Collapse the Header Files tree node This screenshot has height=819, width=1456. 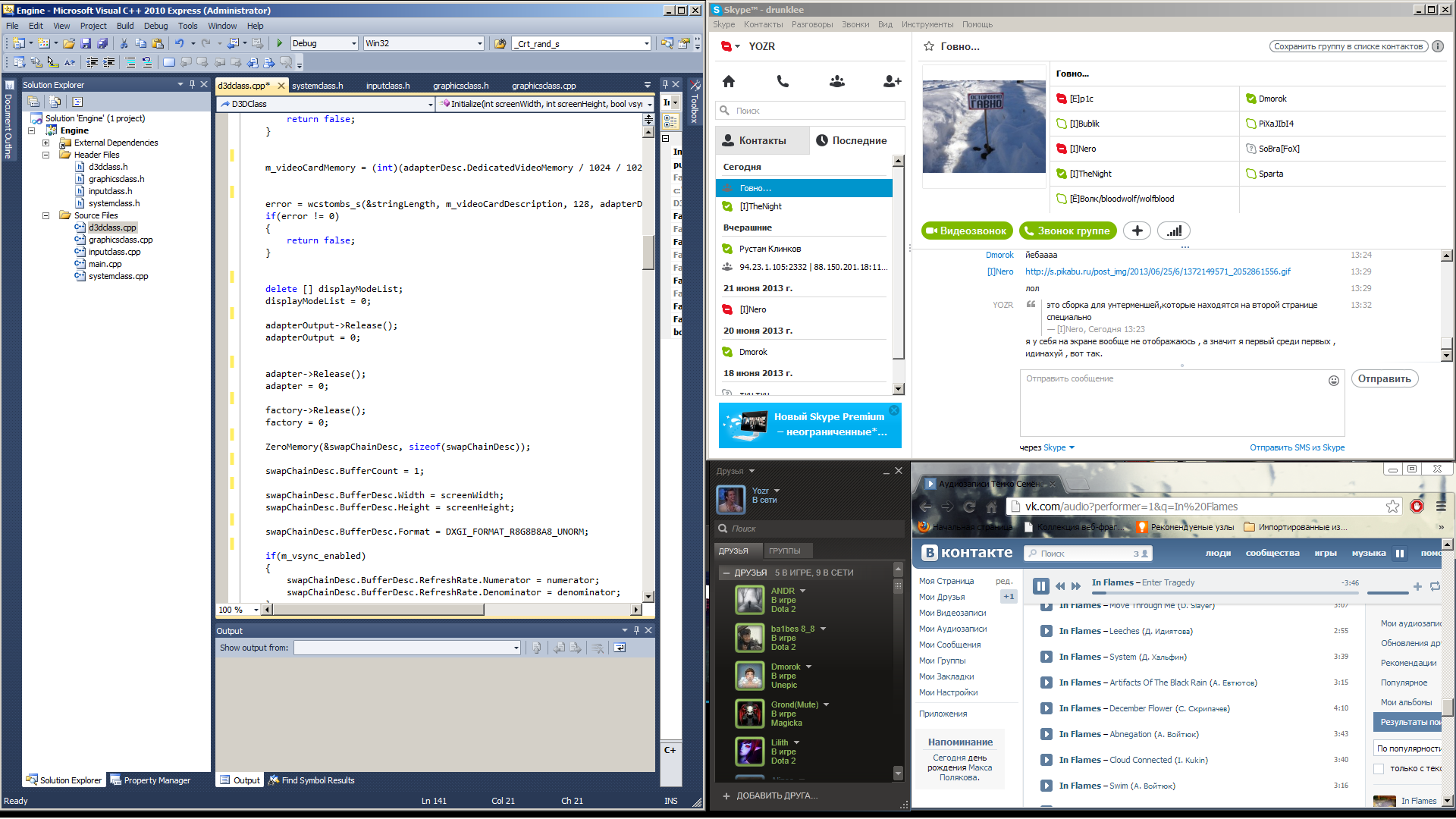click(x=45, y=155)
